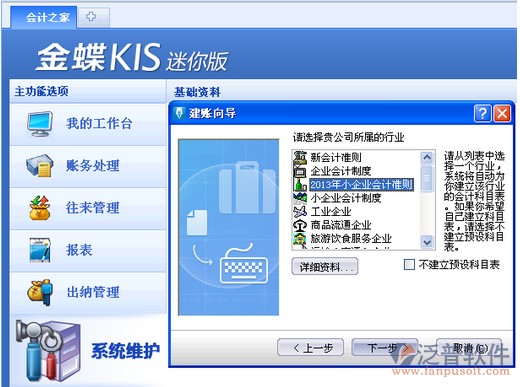
Task: Choose 小企业会计制度 in the list
Action: pyautogui.click(x=346, y=198)
